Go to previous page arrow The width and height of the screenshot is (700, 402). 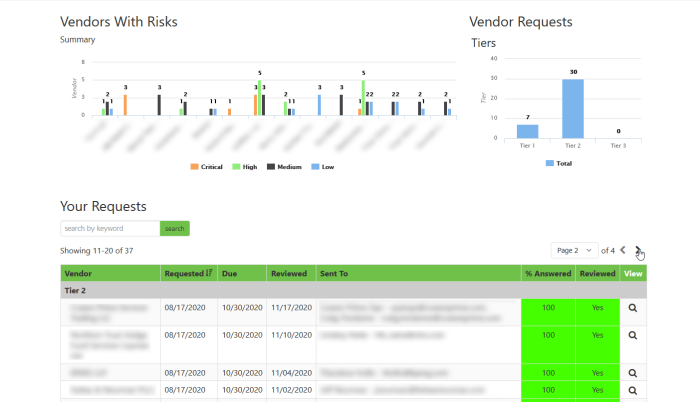pyautogui.click(x=623, y=250)
